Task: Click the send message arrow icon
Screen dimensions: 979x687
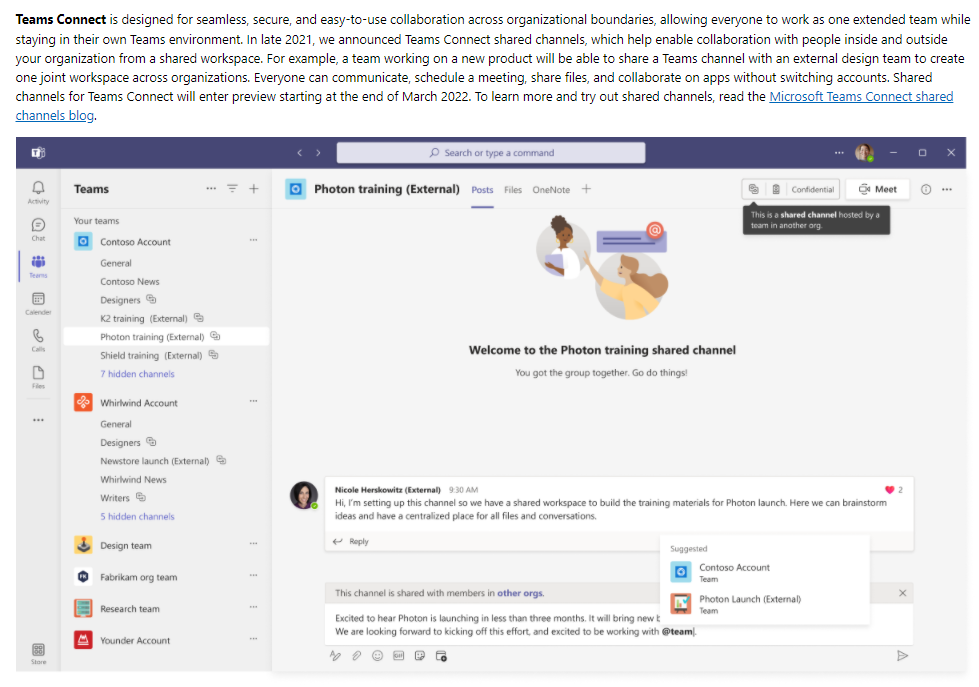Action: click(x=902, y=656)
